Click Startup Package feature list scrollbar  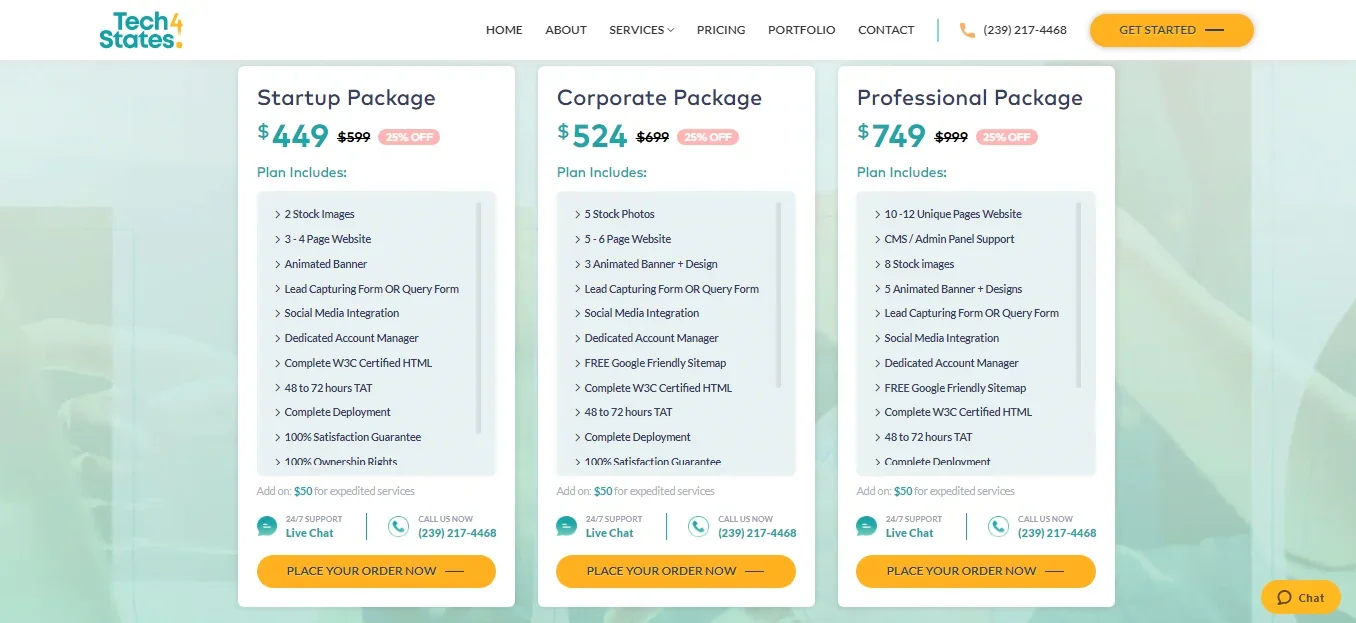coord(479,318)
